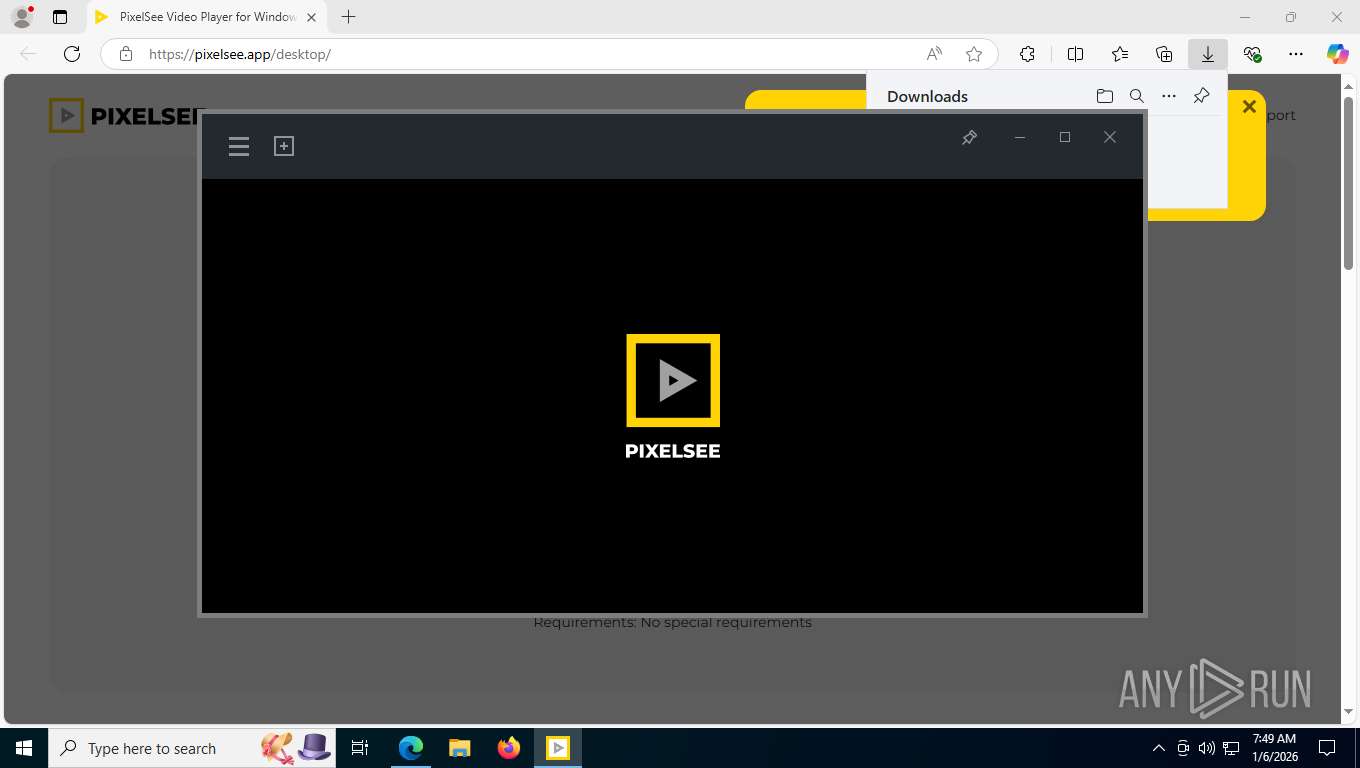Screen dimensions: 1360x768
Task: Click the PIXELSEE logo on the webpage
Action: 127,116
